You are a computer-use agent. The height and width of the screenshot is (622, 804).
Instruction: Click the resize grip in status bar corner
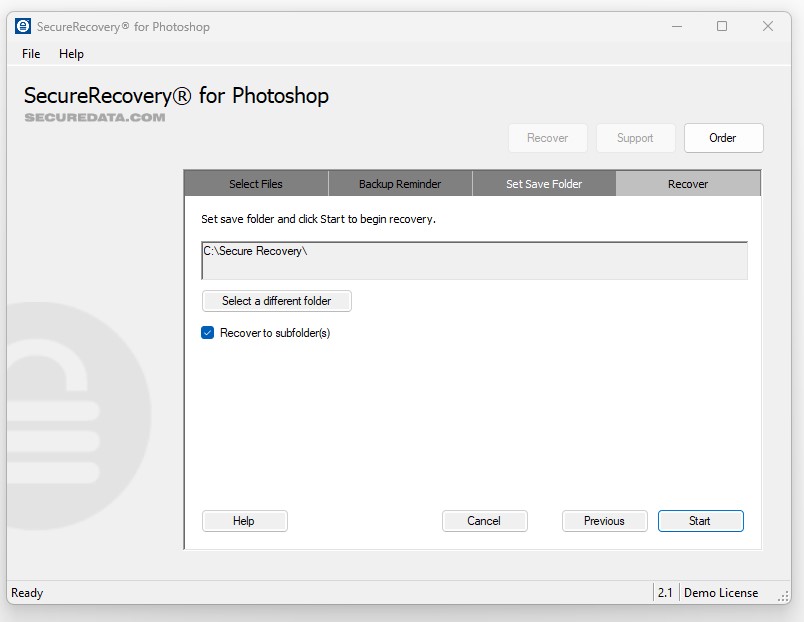click(x=783, y=595)
